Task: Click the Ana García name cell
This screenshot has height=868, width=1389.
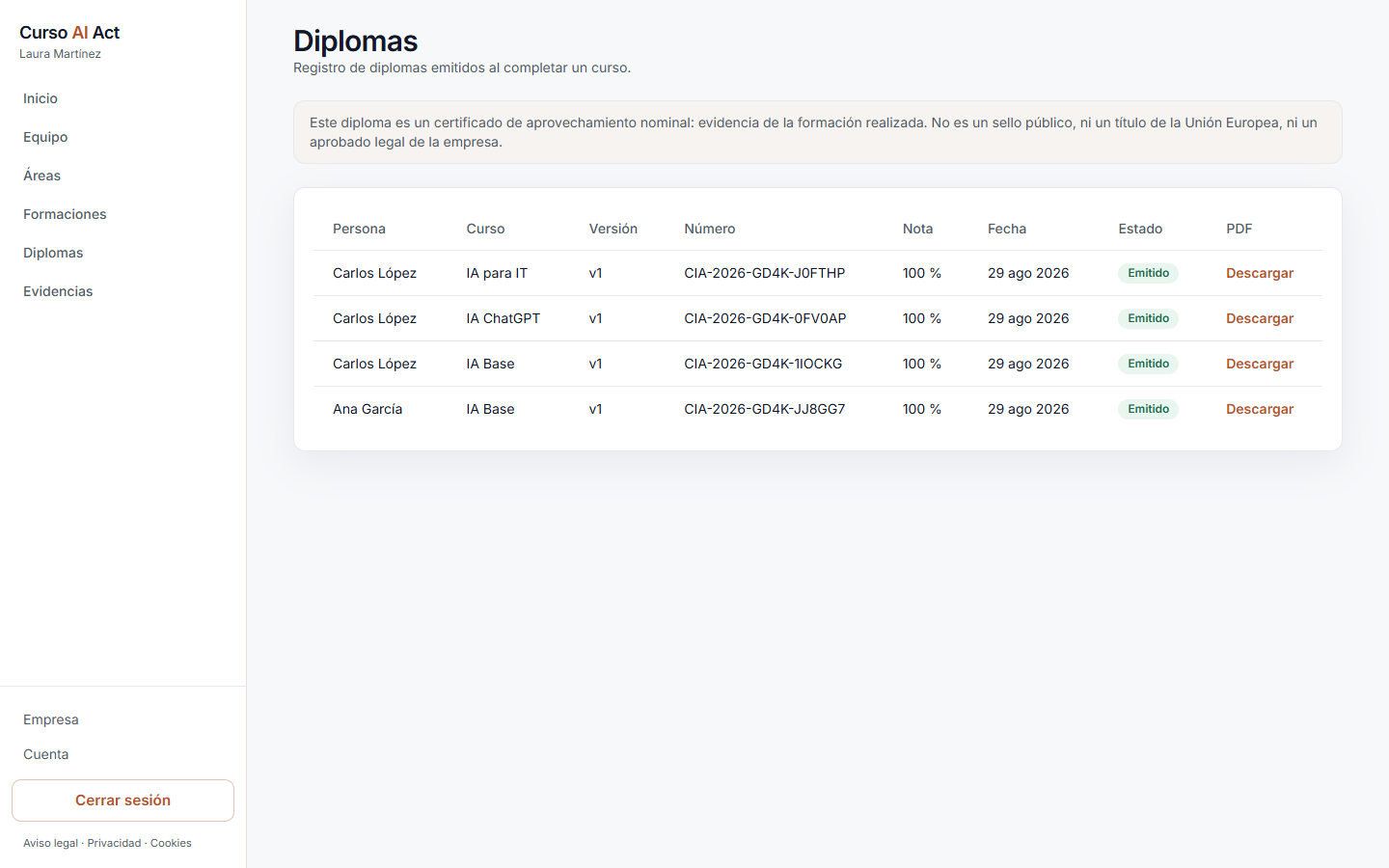Action: point(368,409)
